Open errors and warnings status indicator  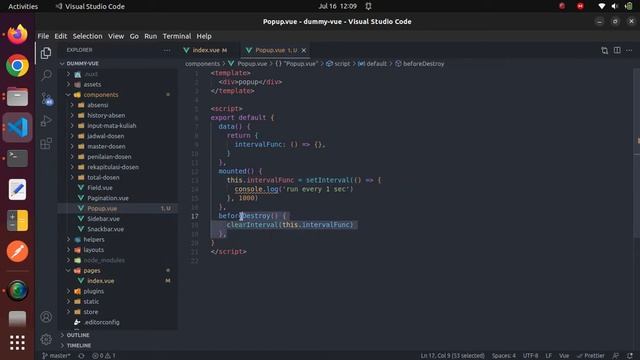(103, 356)
